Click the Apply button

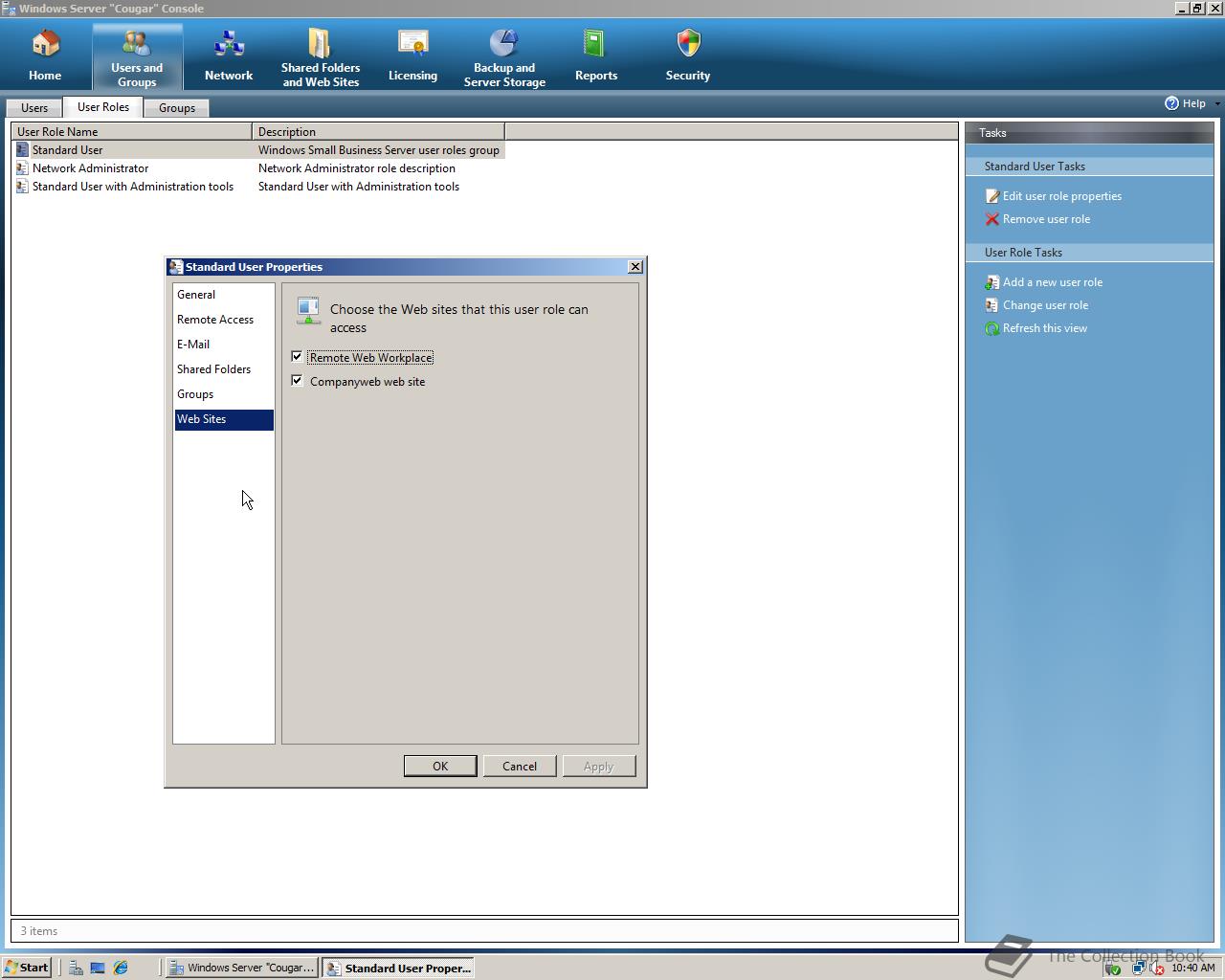click(x=599, y=767)
